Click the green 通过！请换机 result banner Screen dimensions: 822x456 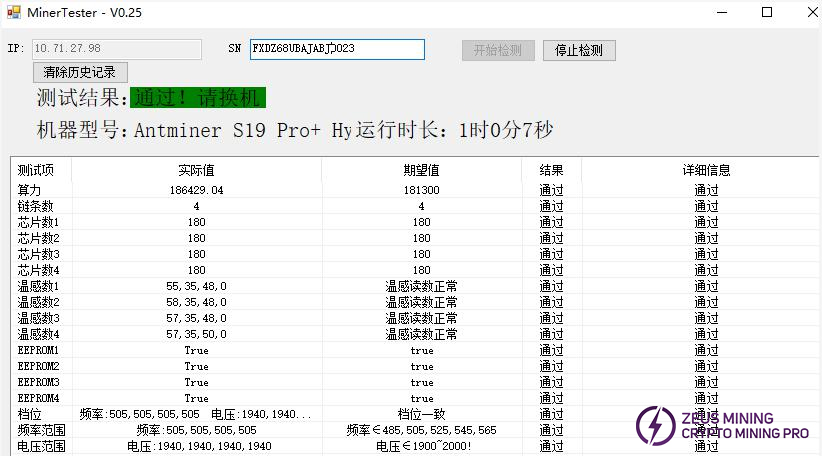(198, 97)
